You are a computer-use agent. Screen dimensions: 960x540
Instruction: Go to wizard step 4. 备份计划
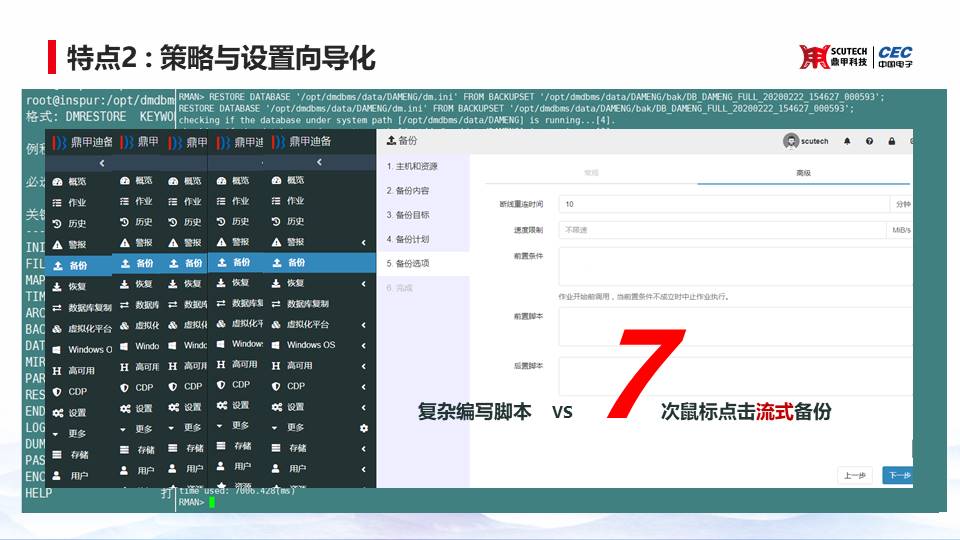pos(424,239)
